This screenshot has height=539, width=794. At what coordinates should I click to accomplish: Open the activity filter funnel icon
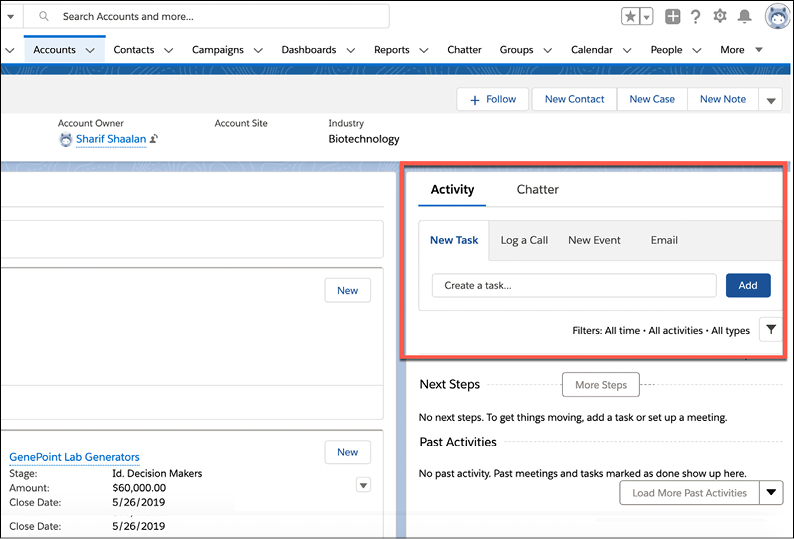pos(771,330)
